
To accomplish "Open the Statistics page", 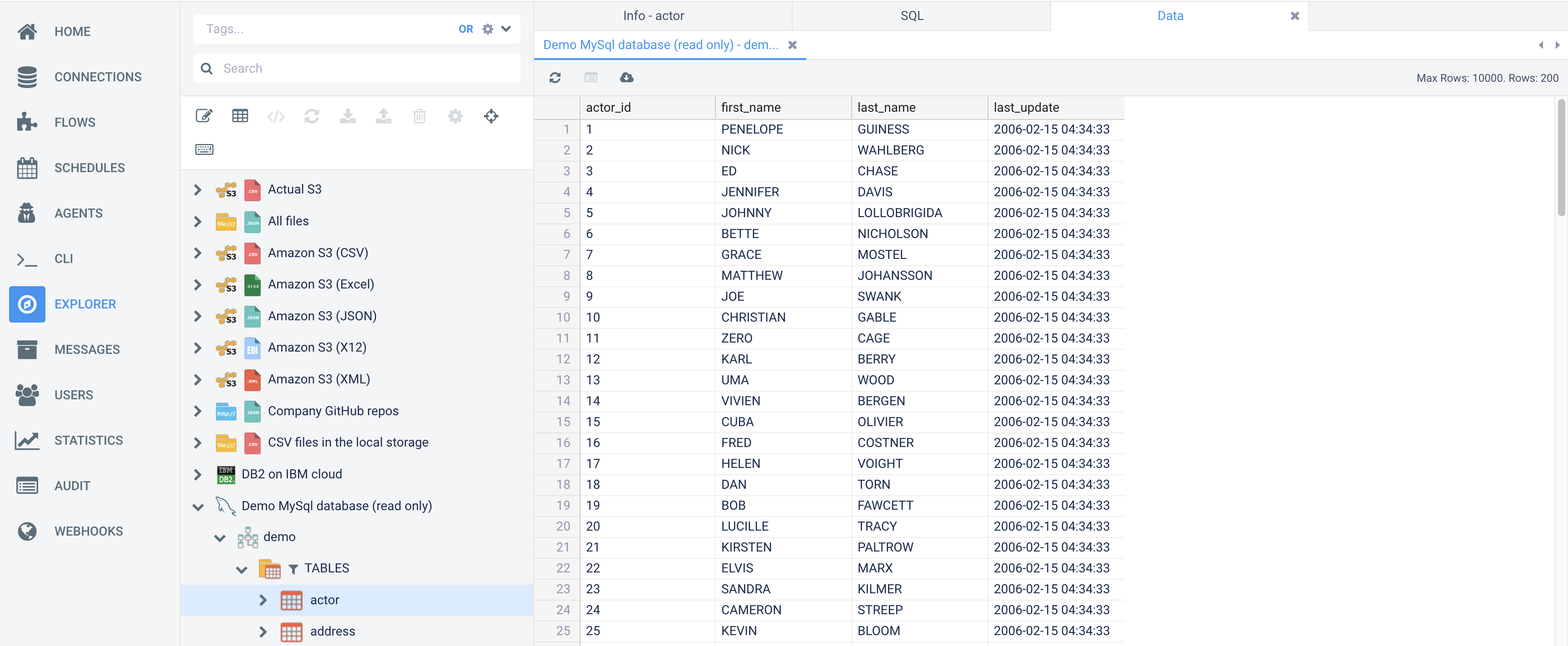I will tap(88, 440).
